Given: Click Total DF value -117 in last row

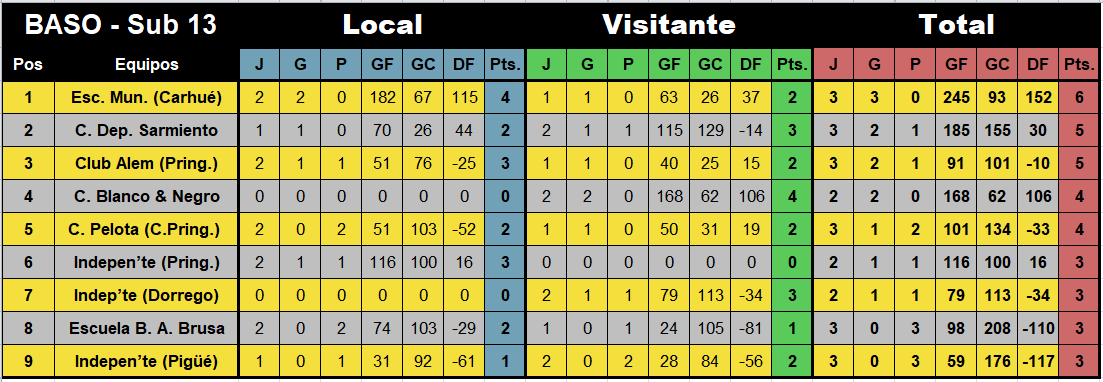Looking at the screenshot, I should (1038, 362).
